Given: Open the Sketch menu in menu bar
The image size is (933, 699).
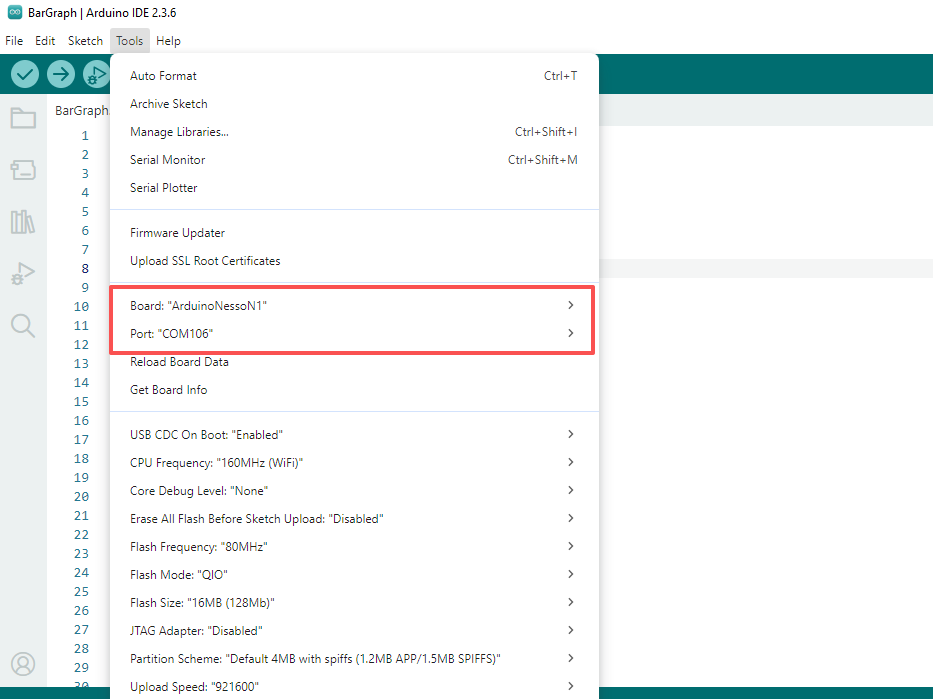Looking at the screenshot, I should coord(85,41).
